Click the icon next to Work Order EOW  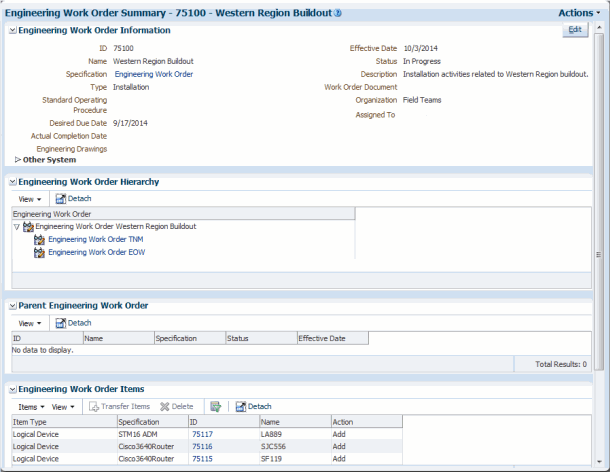click(x=39, y=253)
